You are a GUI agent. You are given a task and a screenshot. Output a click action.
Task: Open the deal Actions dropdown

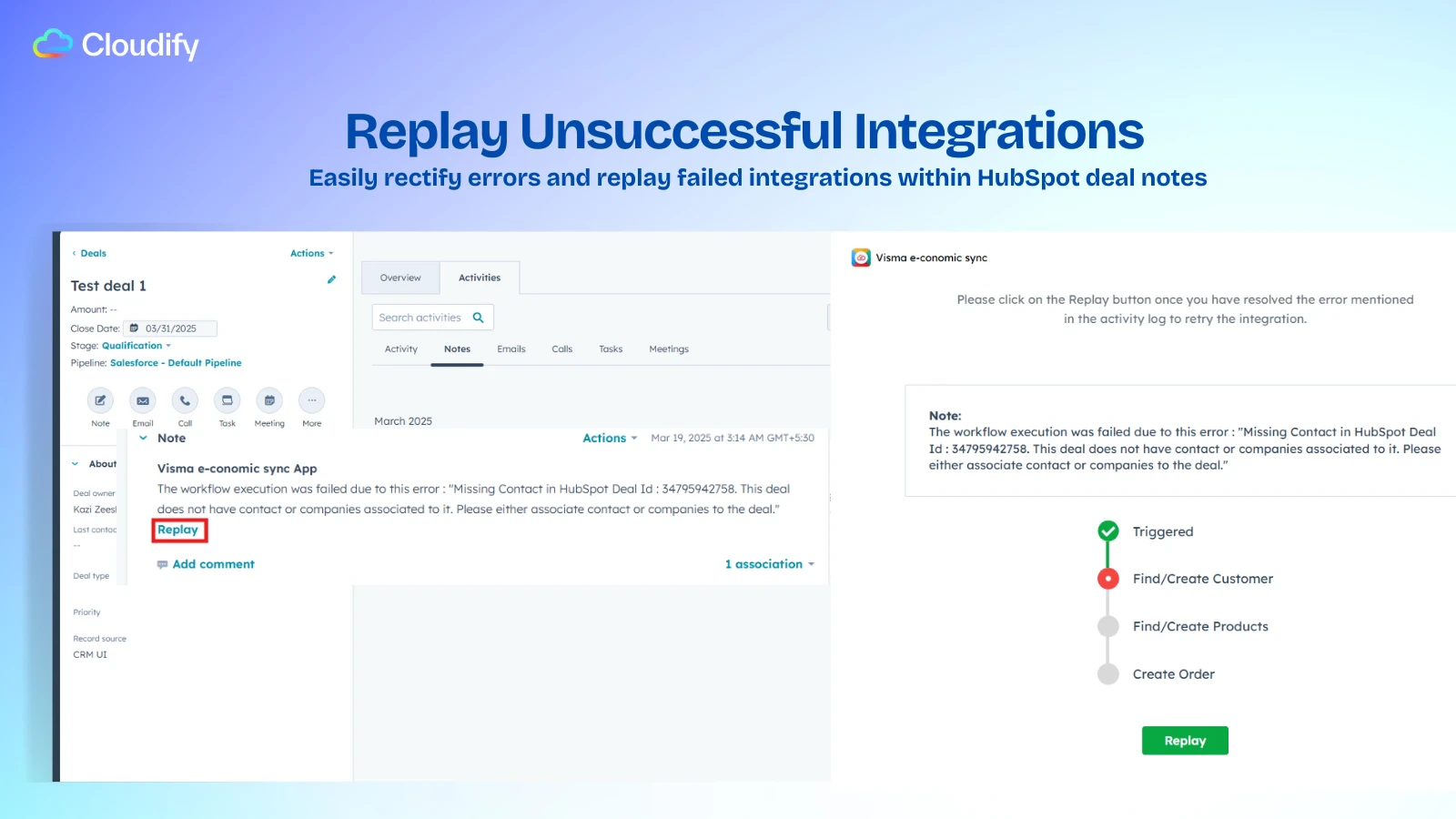click(x=311, y=253)
